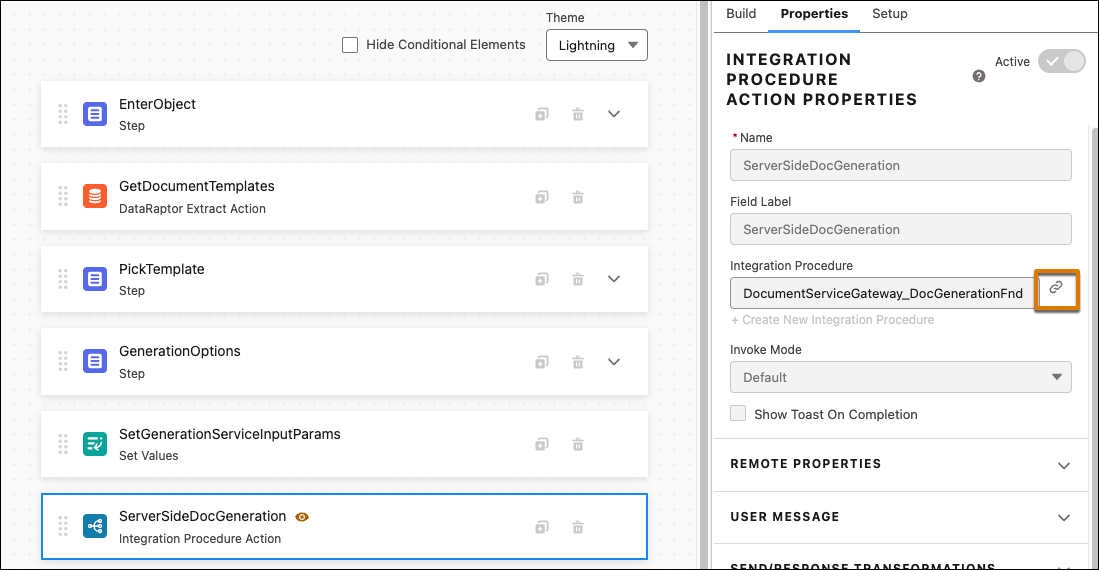This screenshot has height=570, width=1099.
Task: Duplicate the GenerationOptions step
Action: point(542,362)
